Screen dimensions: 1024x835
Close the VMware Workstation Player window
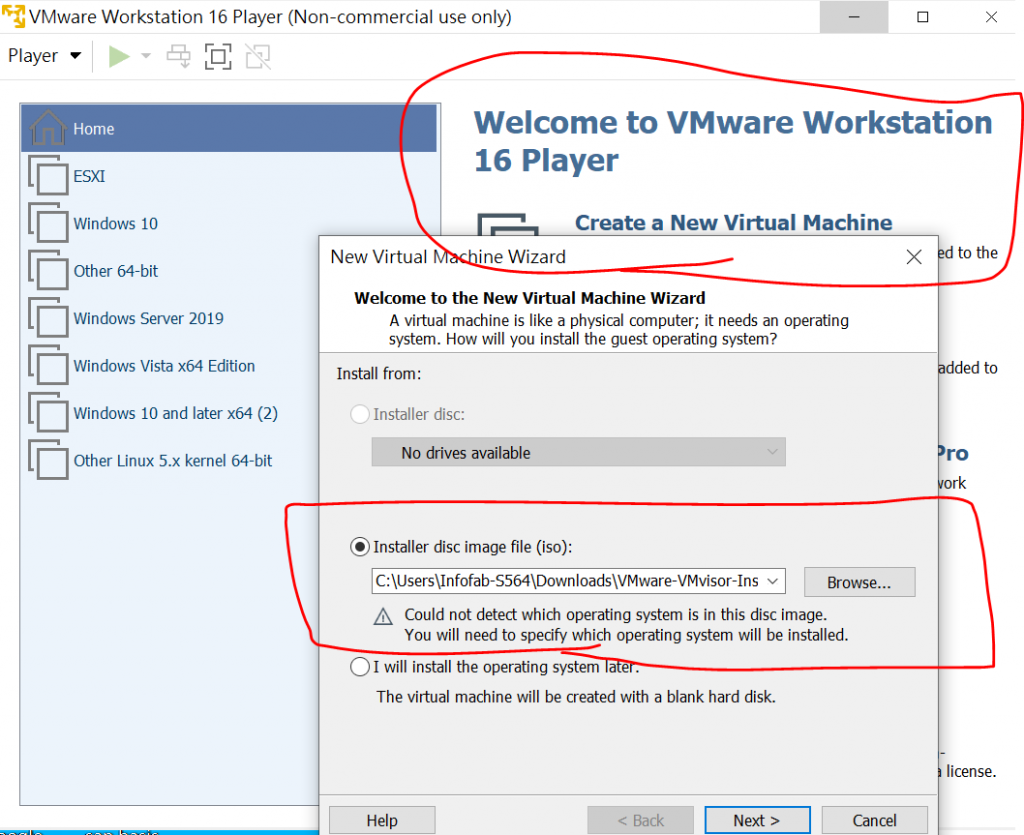pyautogui.click(x=991, y=17)
